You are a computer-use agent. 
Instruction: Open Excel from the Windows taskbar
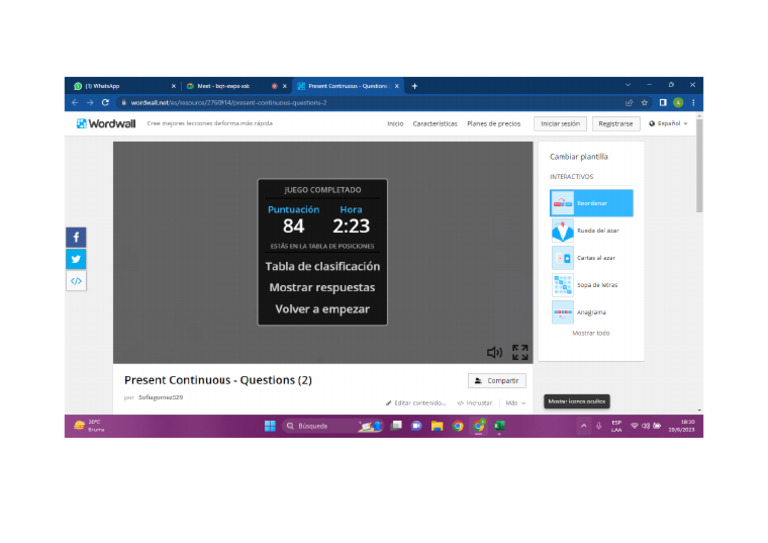(x=499, y=426)
